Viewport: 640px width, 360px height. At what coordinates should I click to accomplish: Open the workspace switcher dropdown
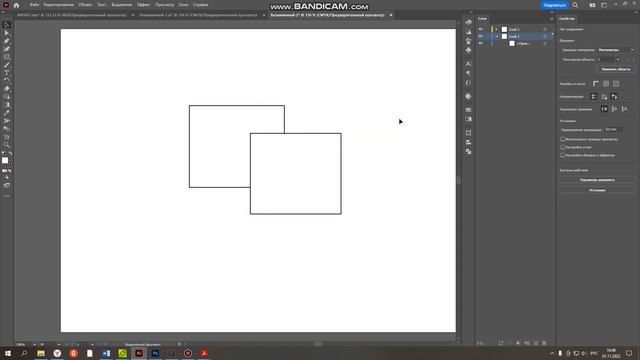604,5
